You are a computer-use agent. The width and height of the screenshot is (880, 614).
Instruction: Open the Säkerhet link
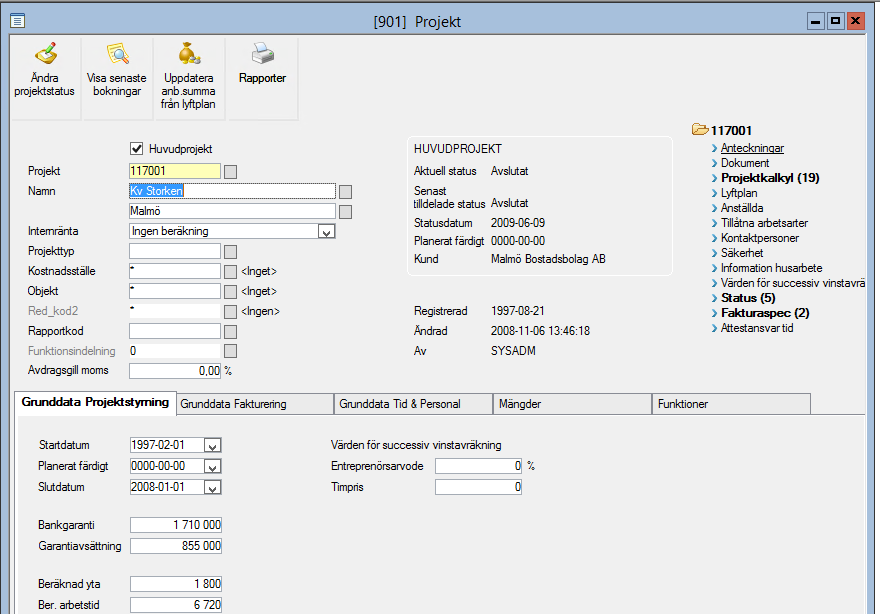[742, 253]
